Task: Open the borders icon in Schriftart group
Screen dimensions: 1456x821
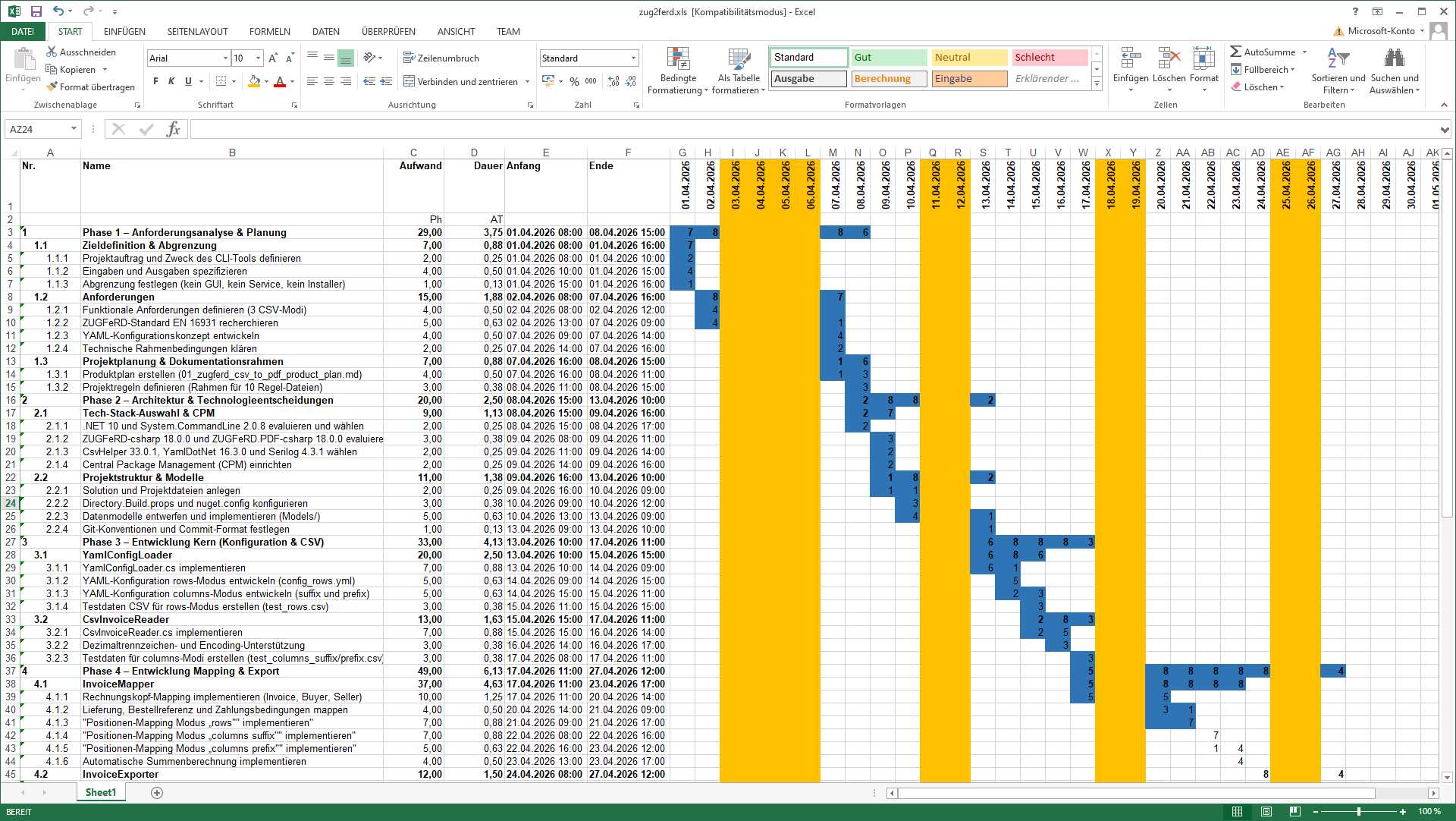Action: click(x=221, y=81)
